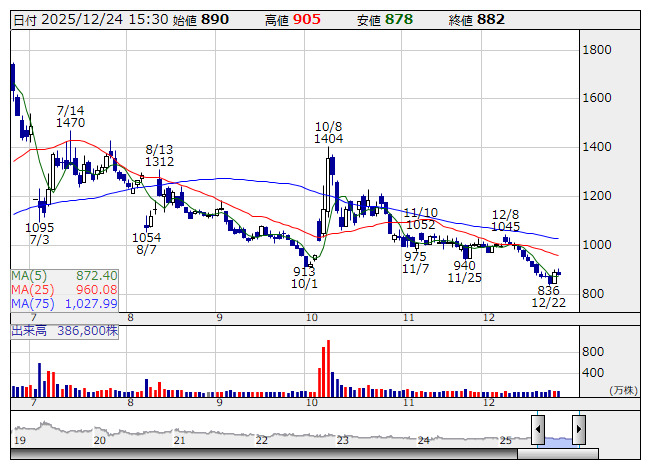Click year 20 in the overview strip
The image size is (653, 470).
[99, 440]
